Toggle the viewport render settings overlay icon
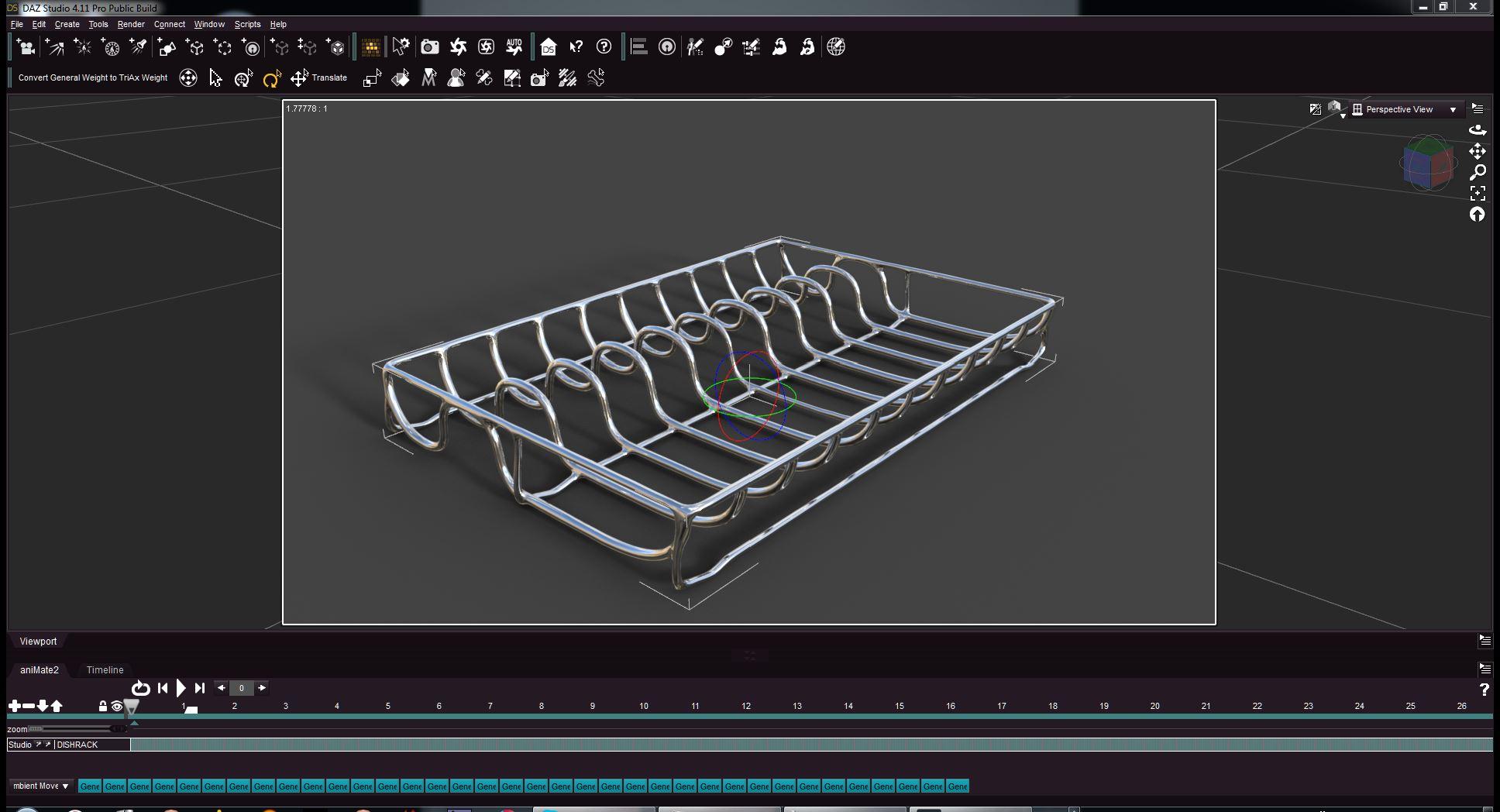Image resolution: width=1500 pixels, height=812 pixels. point(1316,109)
